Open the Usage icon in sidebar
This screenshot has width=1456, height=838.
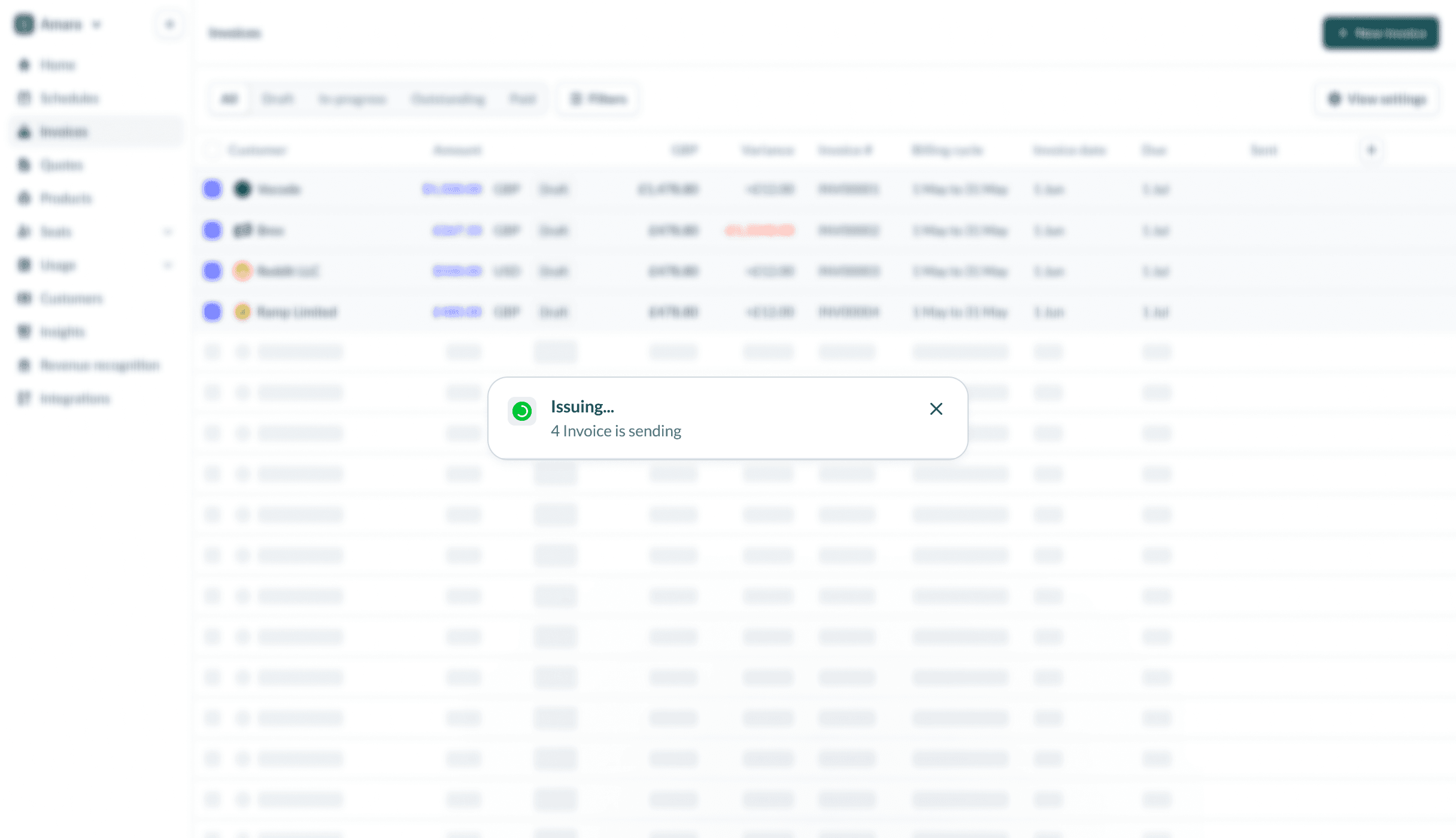click(x=24, y=265)
